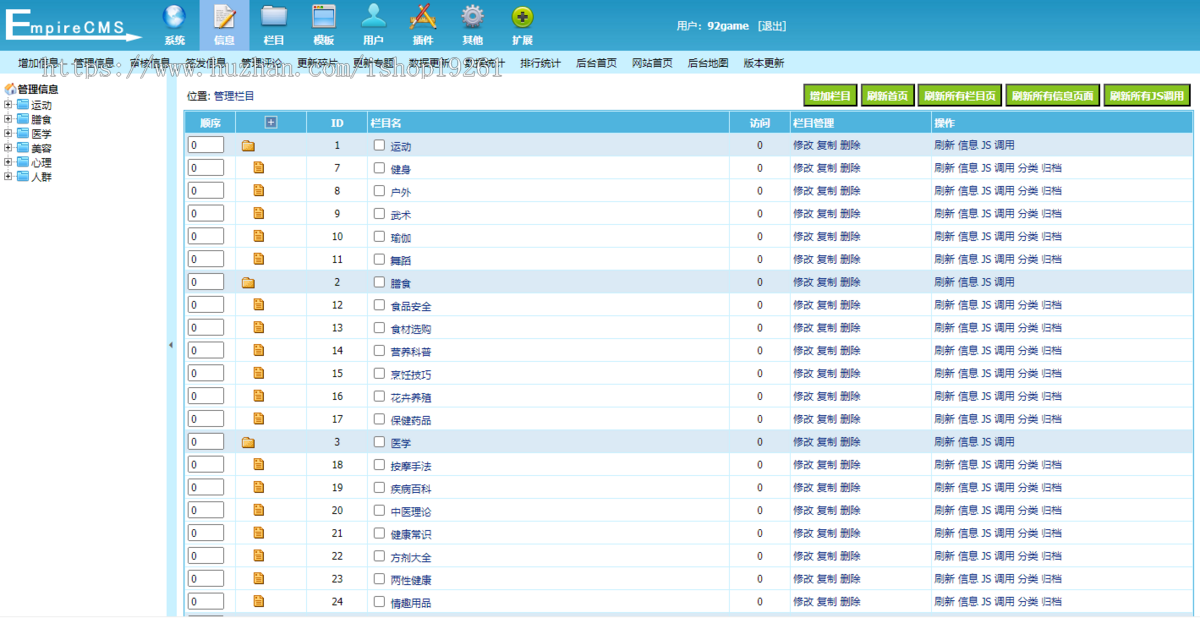Click the page icon in the 户外 row

(259, 190)
